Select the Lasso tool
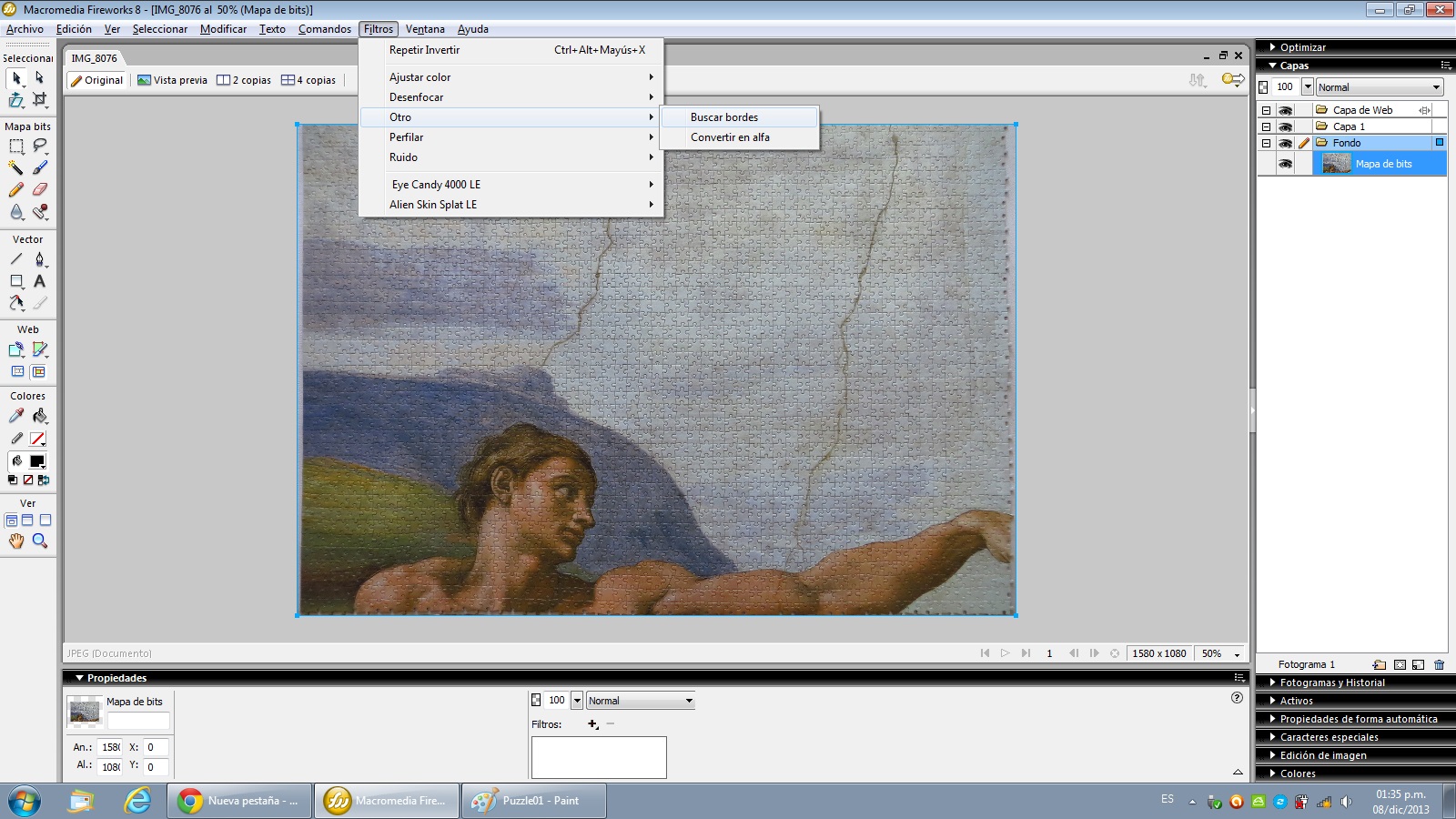The image size is (1456, 819). click(39, 146)
